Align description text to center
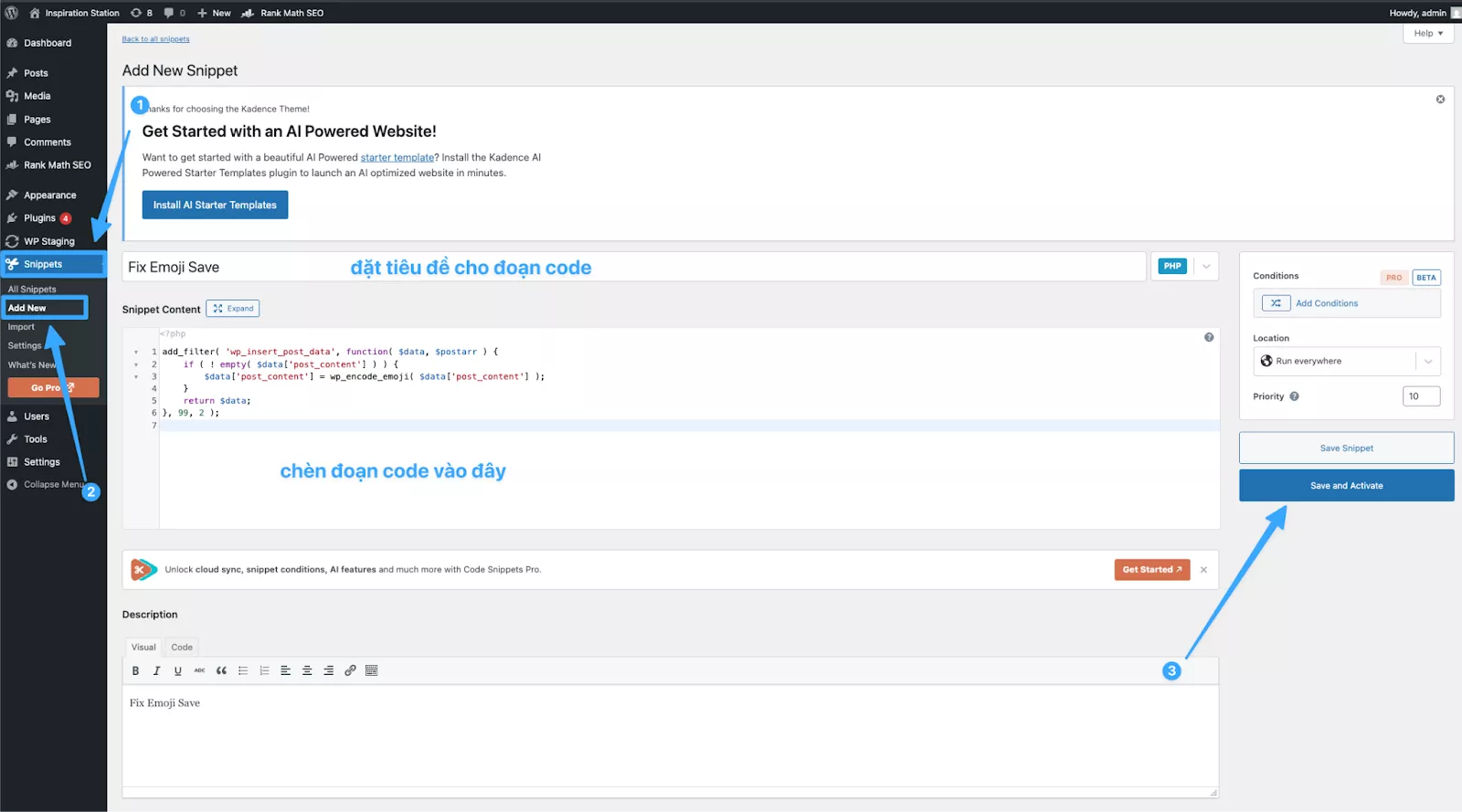This screenshot has height=812, width=1462. point(307,670)
